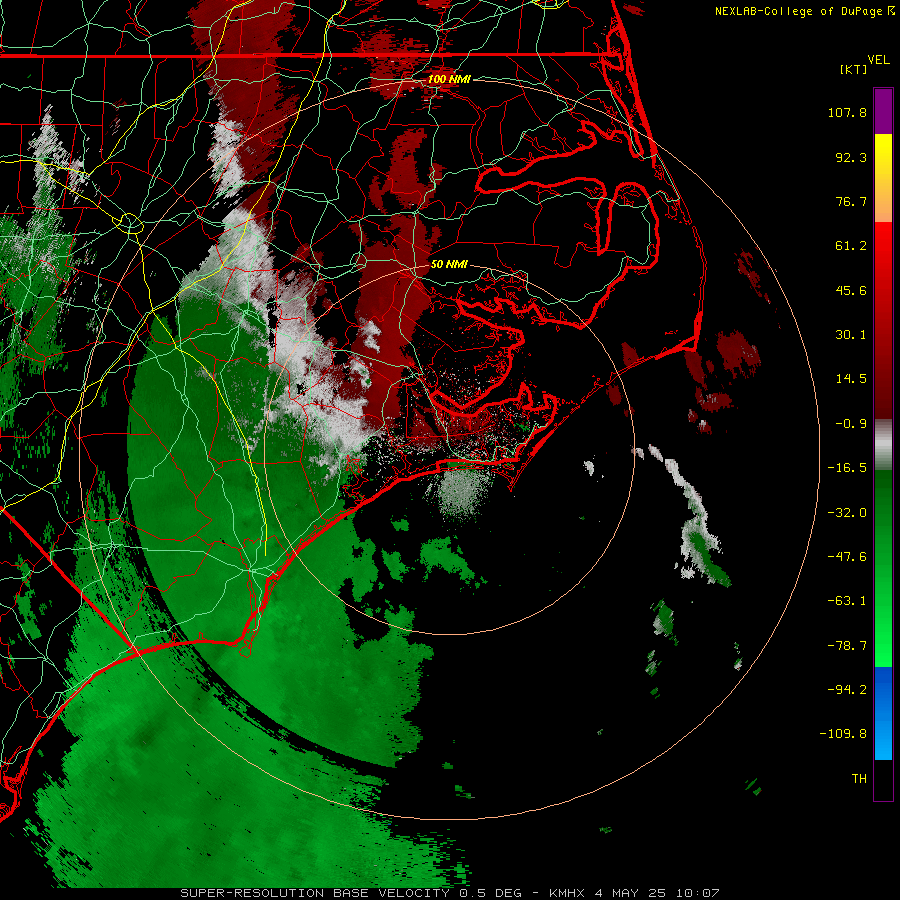The width and height of the screenshot is (900, 900).
Task: Click the -78.7 velocity scale value
Action: 847,646
